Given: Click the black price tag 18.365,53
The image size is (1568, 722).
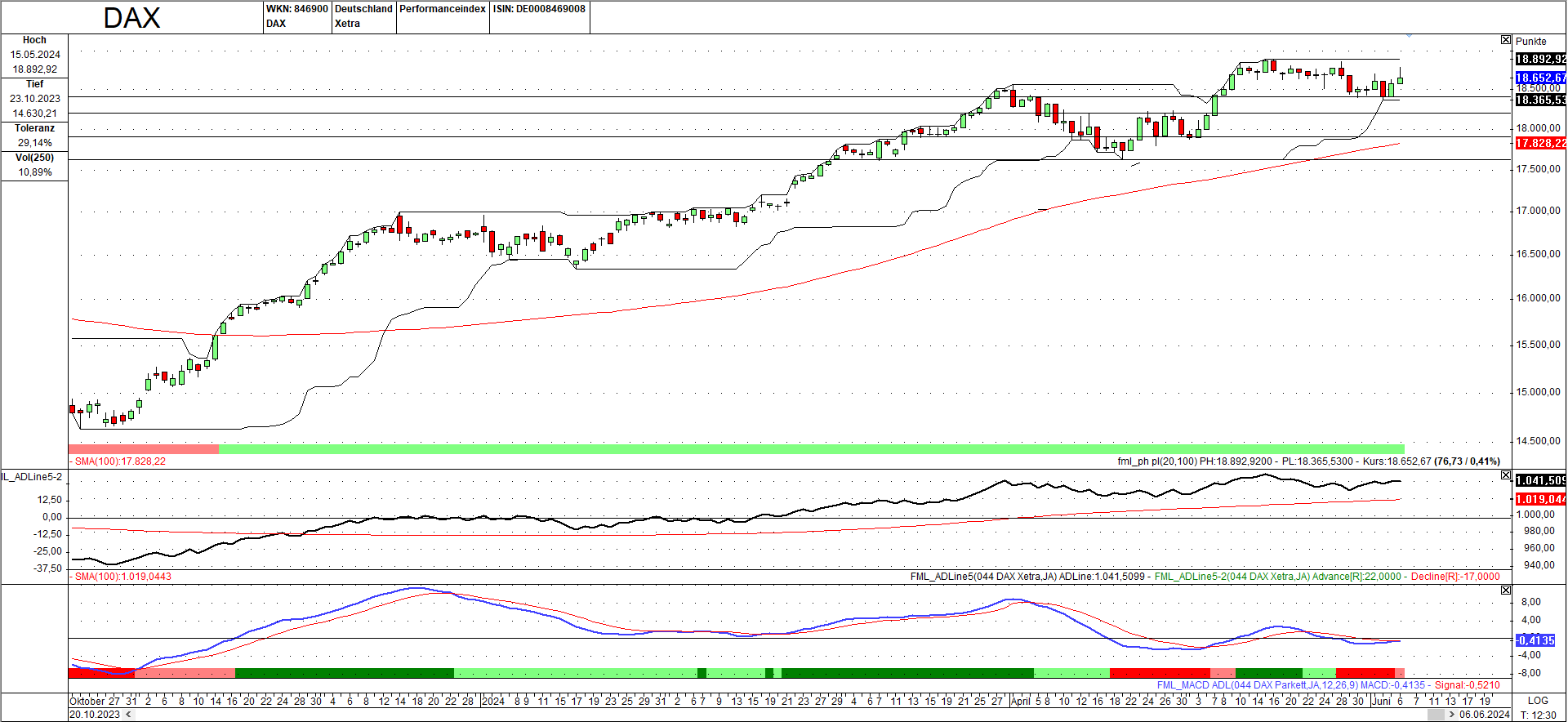Looking at the screenshot, I should click(1540, 100).
